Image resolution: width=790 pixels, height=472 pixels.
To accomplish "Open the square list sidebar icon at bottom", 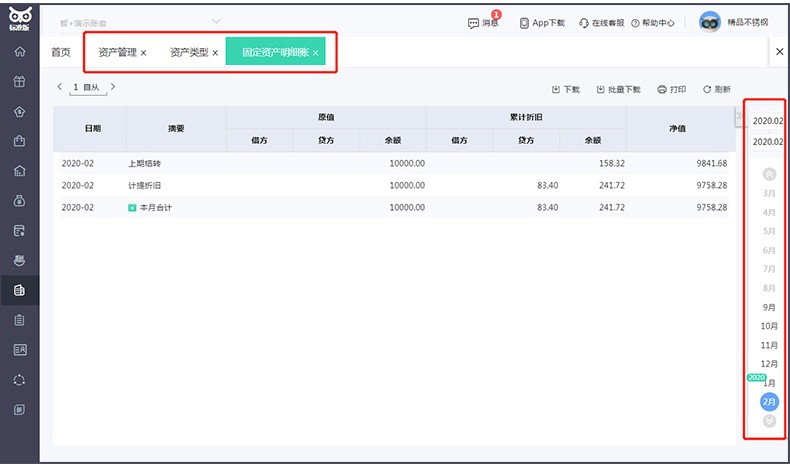I will point(20,410).
